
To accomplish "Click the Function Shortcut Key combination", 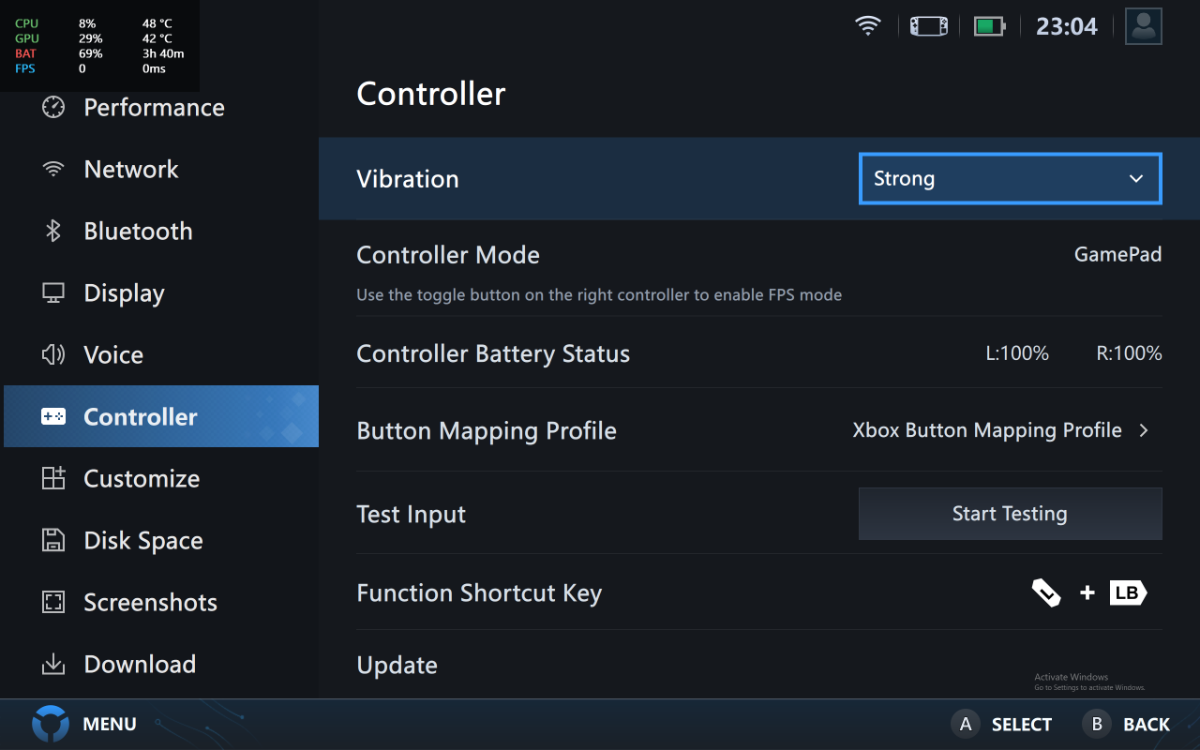I will click(x=1088, y=593).
